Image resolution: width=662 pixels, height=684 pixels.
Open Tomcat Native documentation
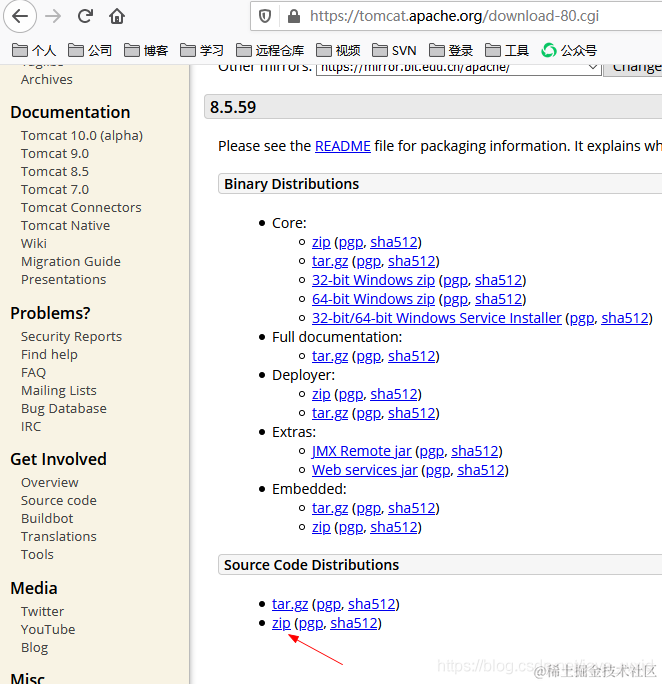click(x=65, y=226)
